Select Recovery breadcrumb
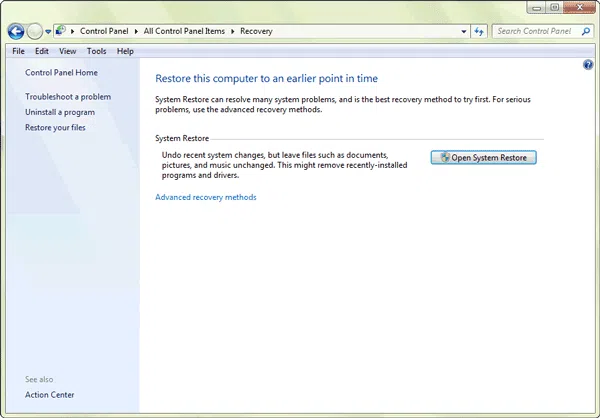The height and width of the screenshot is (418, 600). pyautogui.click(x=256, y=31)
